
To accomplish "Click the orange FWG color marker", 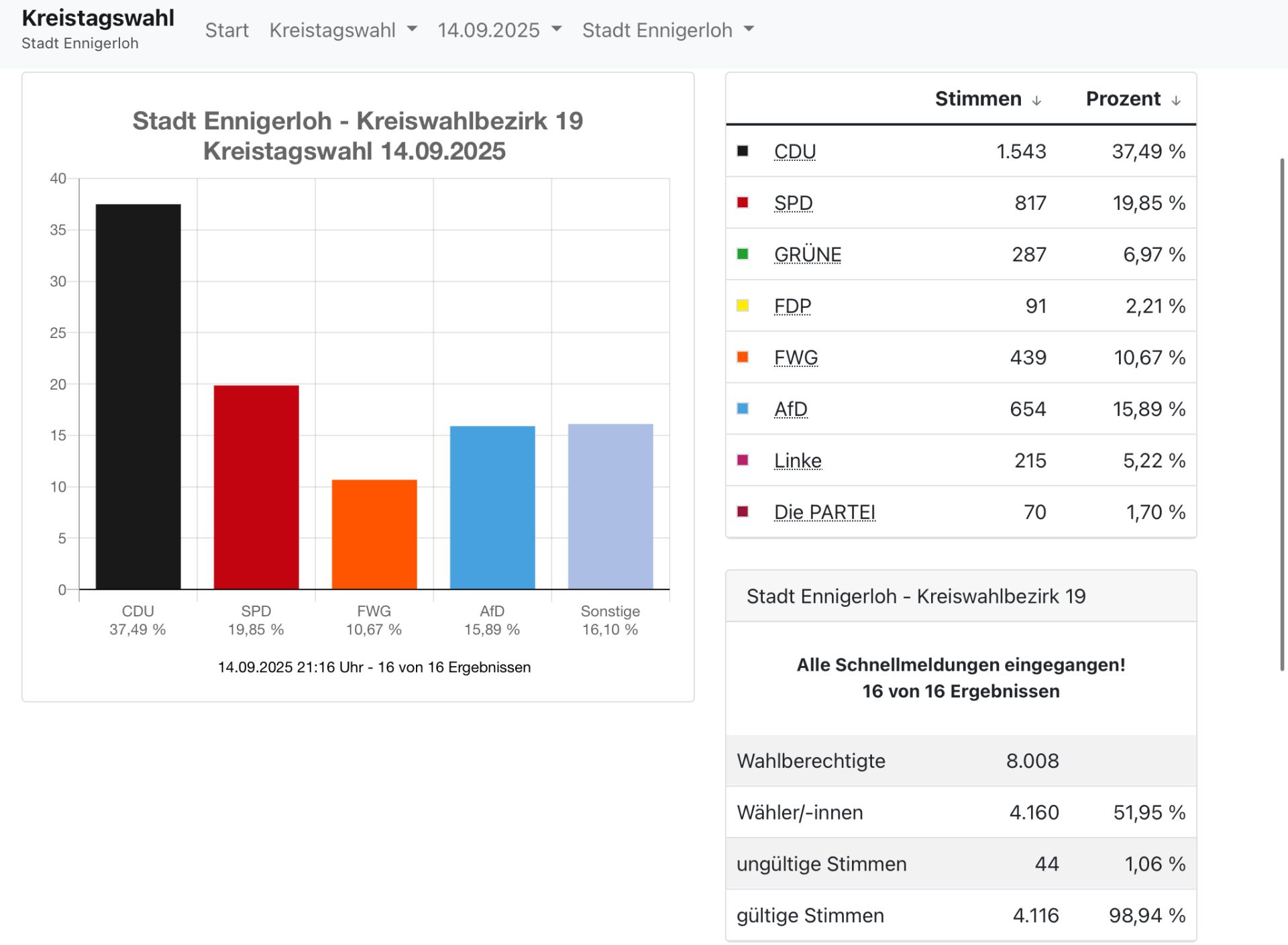I will (x=743, y=357).
